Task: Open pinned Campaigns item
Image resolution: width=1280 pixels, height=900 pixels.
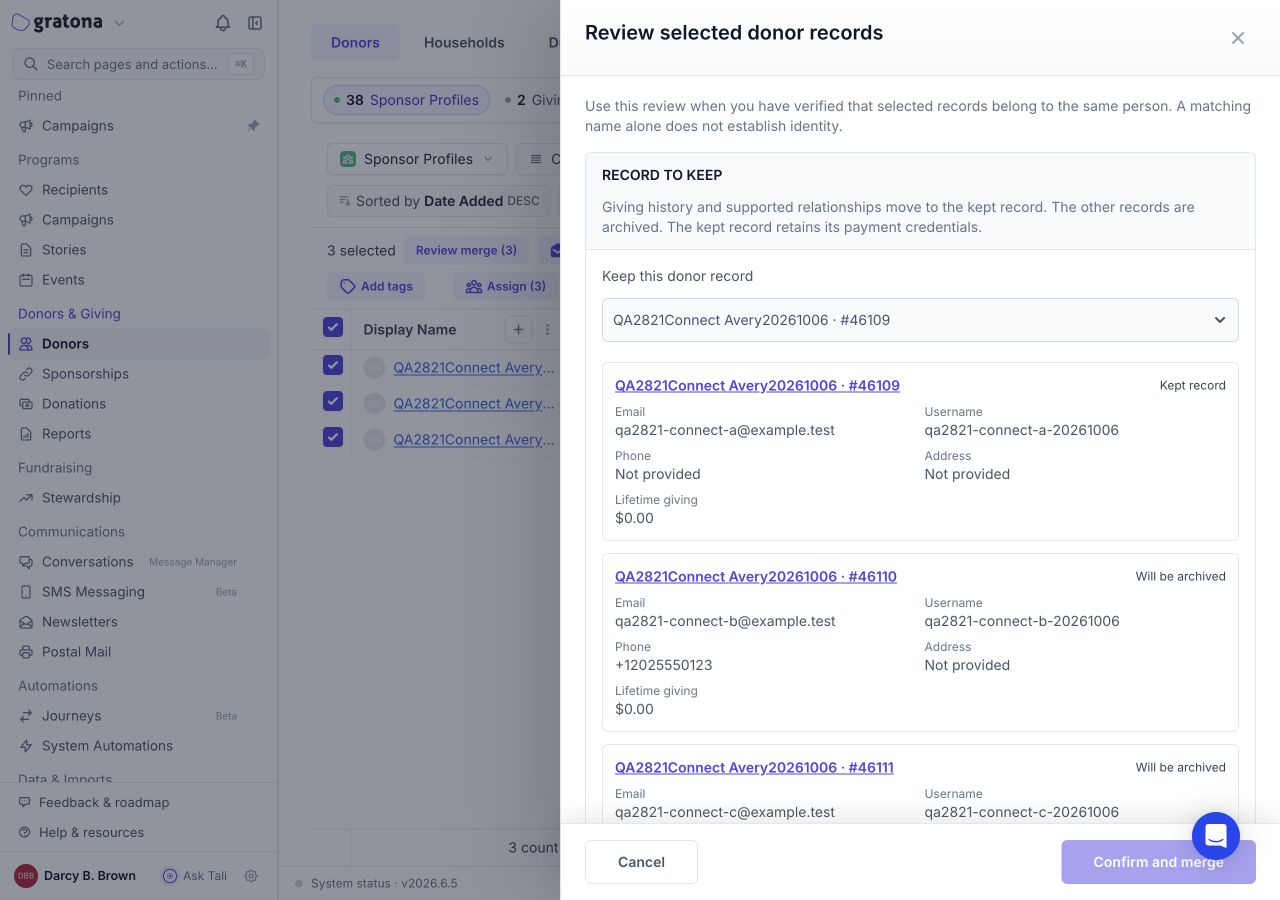Action: pos(78,126)
